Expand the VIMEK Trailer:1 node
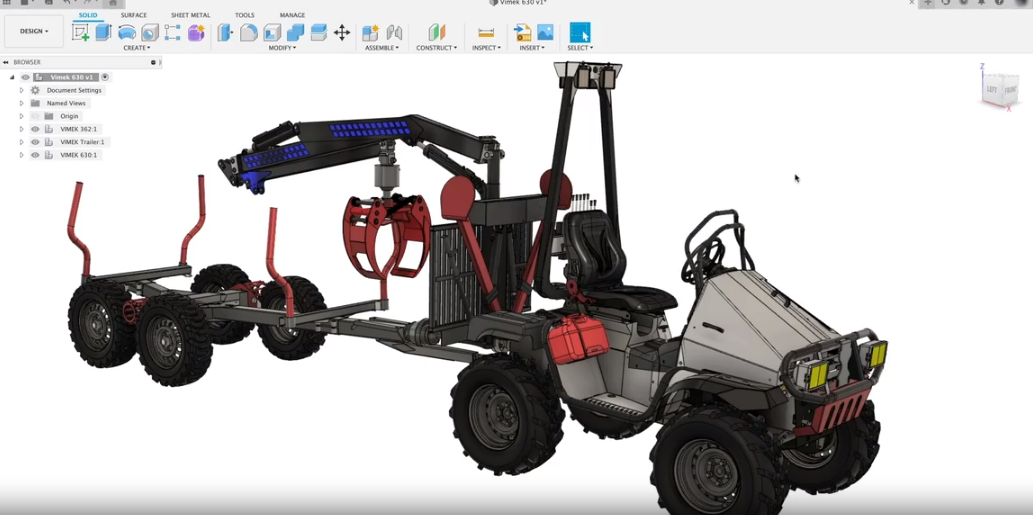Screen dimensions: 1033x515 [x=21, y=142]
